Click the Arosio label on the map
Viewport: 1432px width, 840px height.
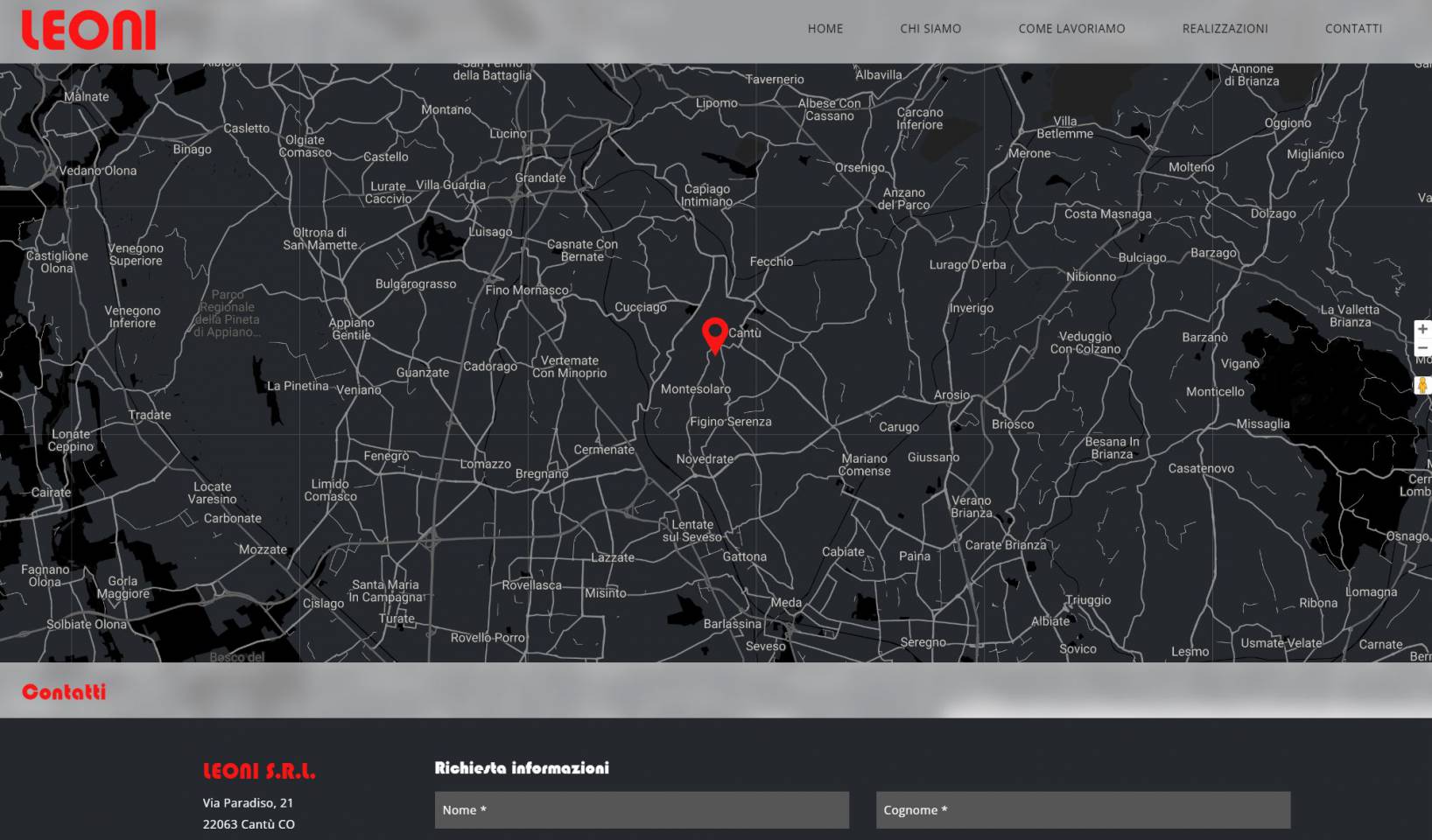pos(951,395)
